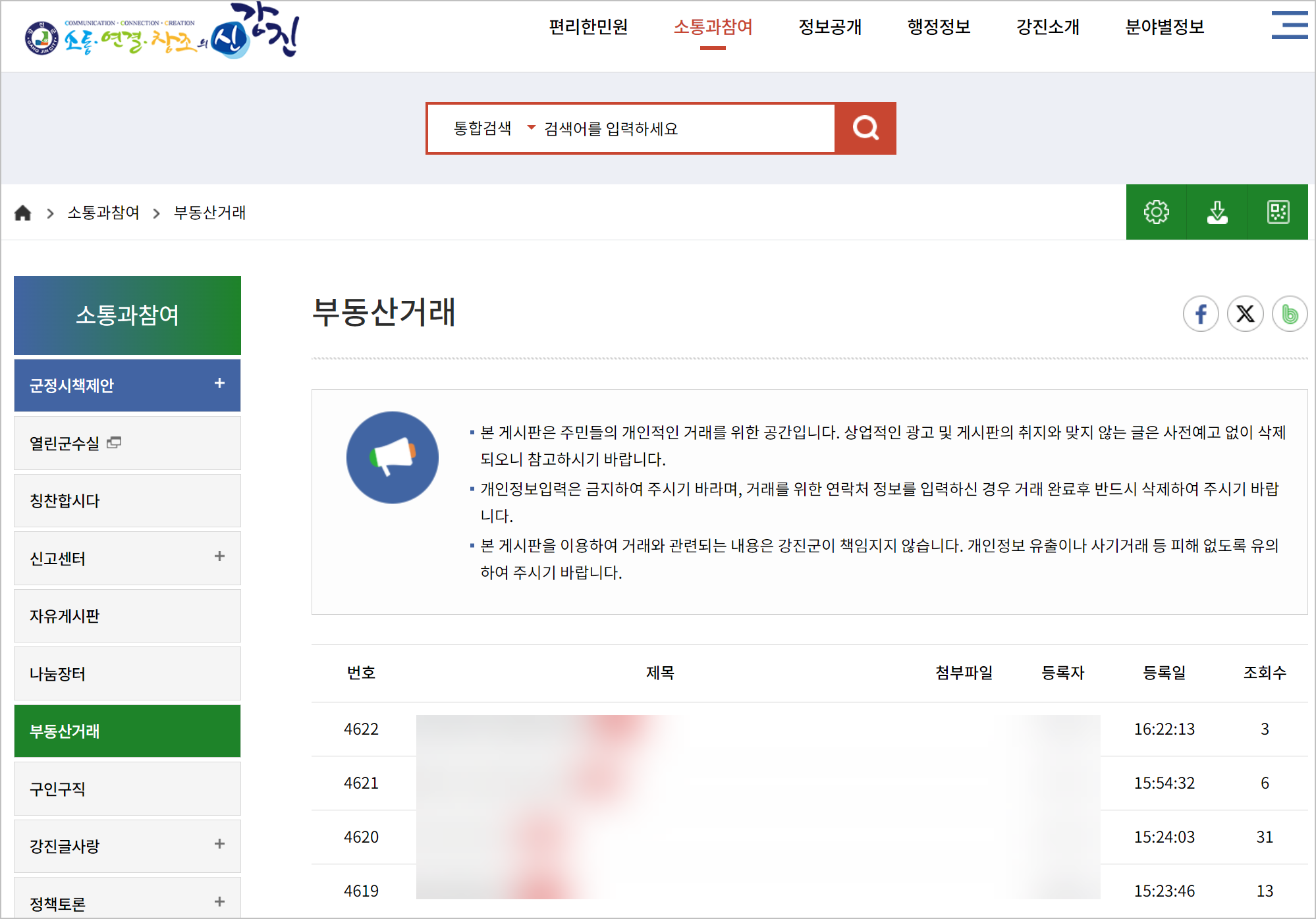Click the Gangjin site logo

tap(162, 33)
